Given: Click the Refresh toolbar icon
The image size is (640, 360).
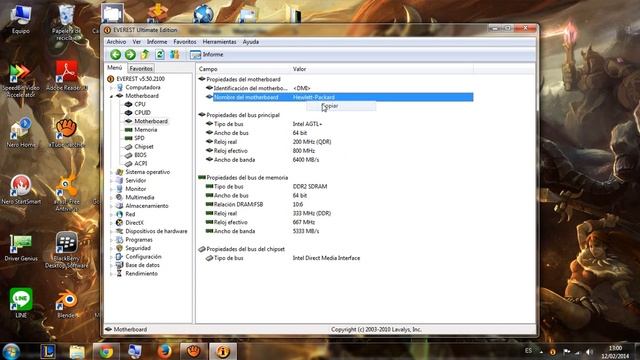Looking at the screenshot, I should [x=160, y=54].
